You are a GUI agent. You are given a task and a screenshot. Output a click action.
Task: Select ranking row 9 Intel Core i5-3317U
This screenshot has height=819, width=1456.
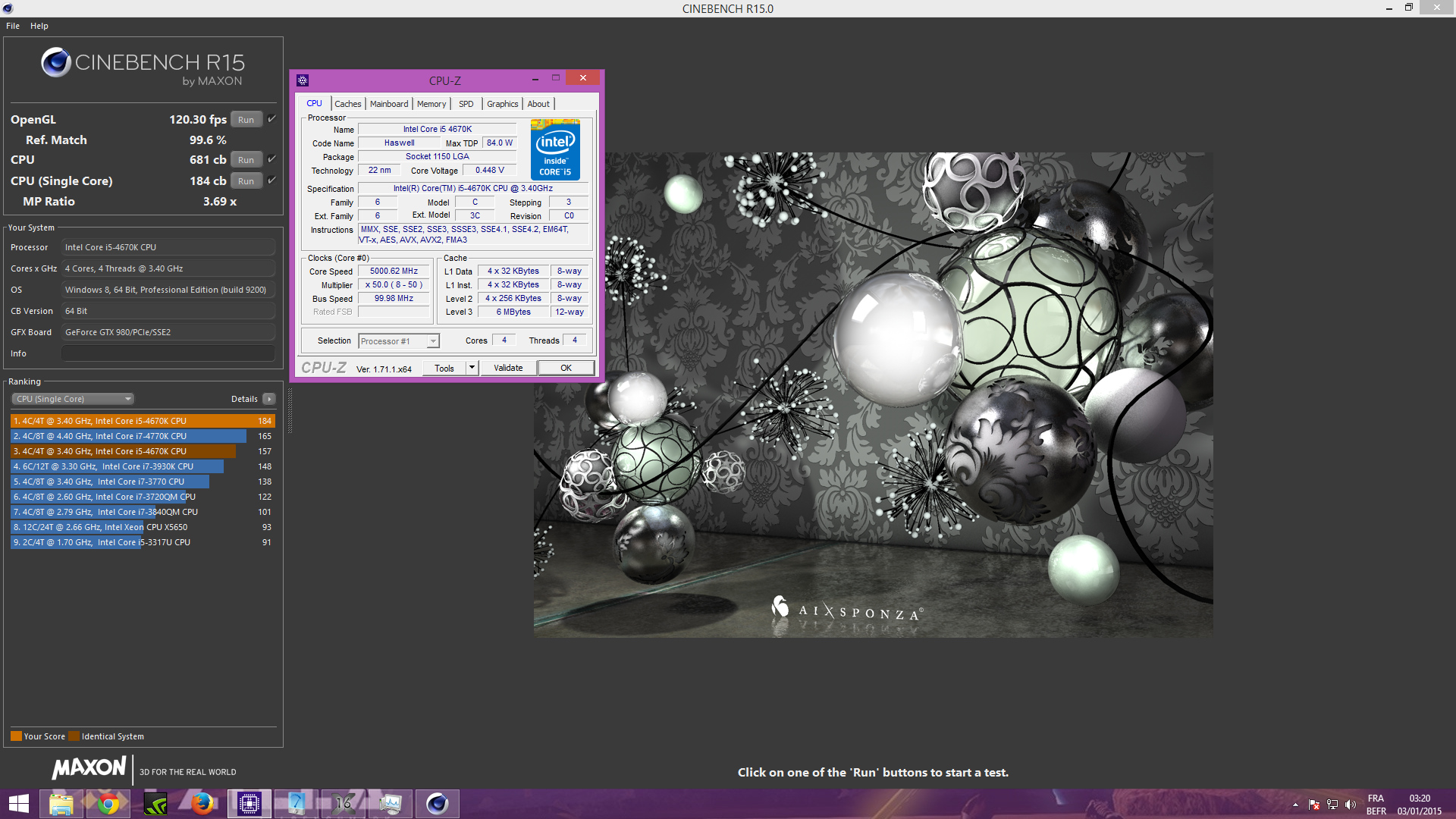(x=143, y=542)
